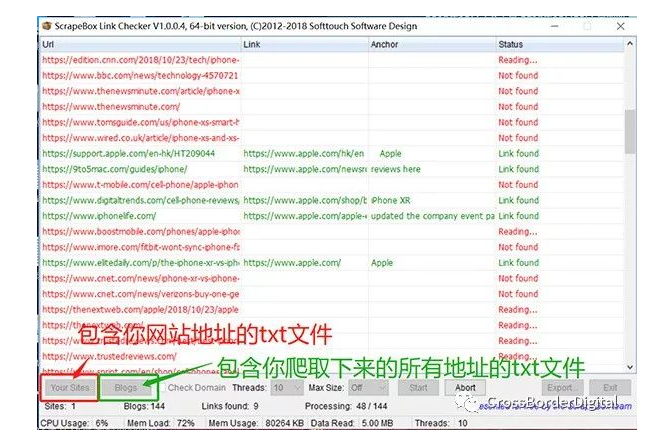
Task: Click the 'Blogs: 144' count text
Action: tap(144, 406)
